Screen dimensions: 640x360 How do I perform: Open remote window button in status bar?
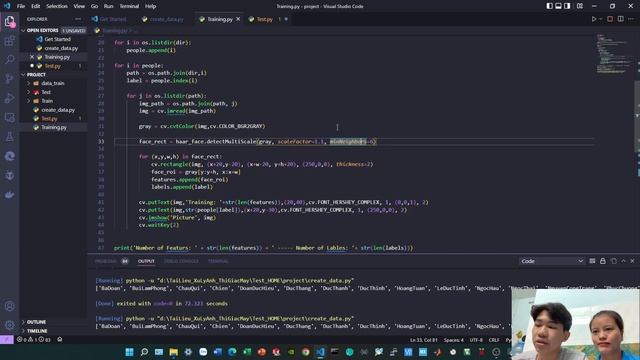click(7, 340)
